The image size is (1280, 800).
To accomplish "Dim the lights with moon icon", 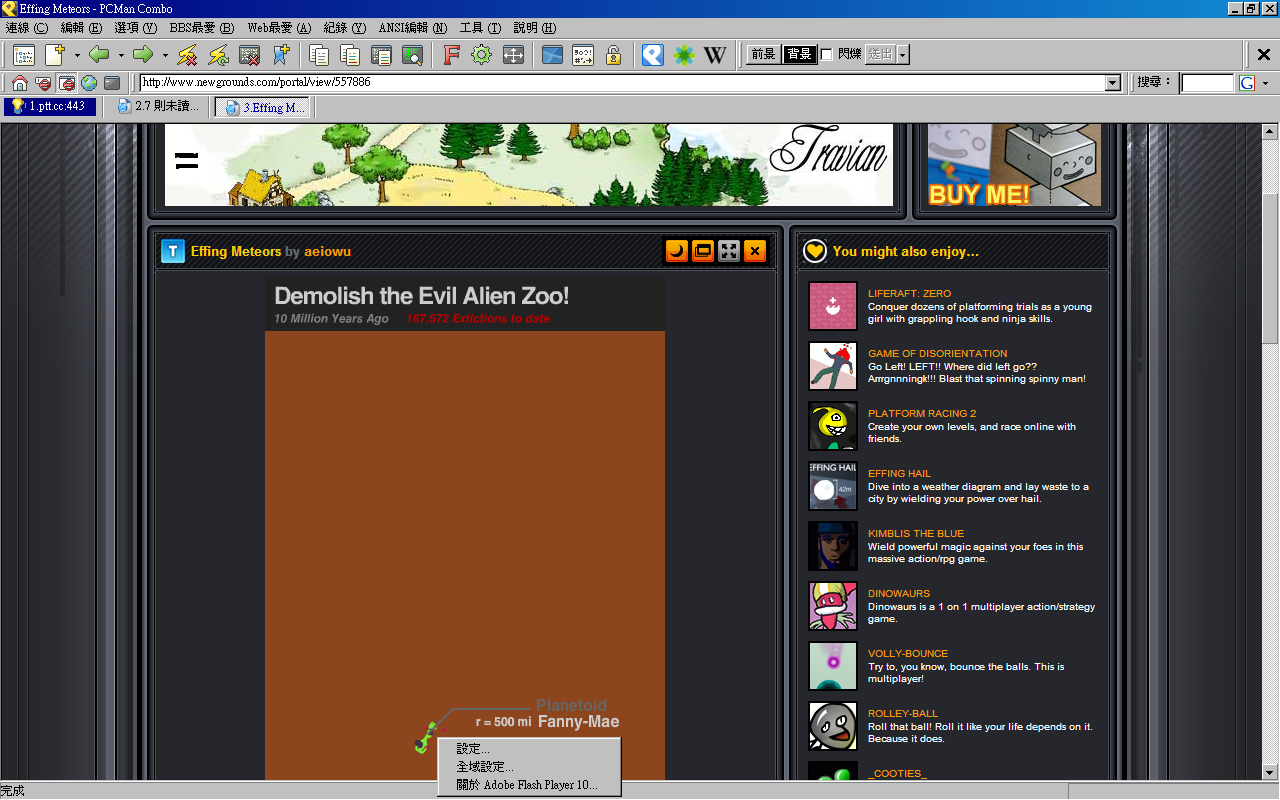I will (x=677, y=251).
